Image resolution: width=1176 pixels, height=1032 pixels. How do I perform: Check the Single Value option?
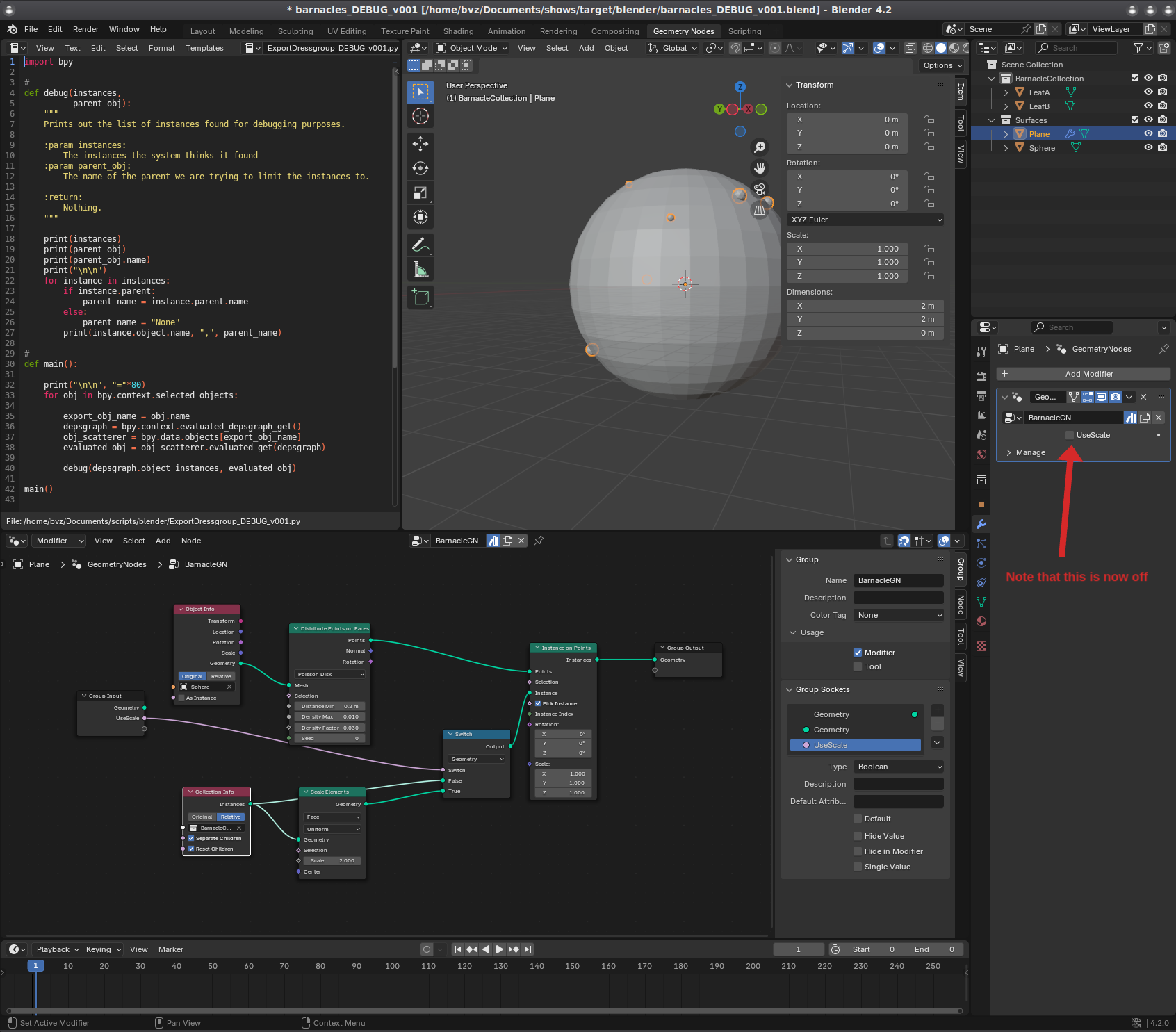point(858,867)
